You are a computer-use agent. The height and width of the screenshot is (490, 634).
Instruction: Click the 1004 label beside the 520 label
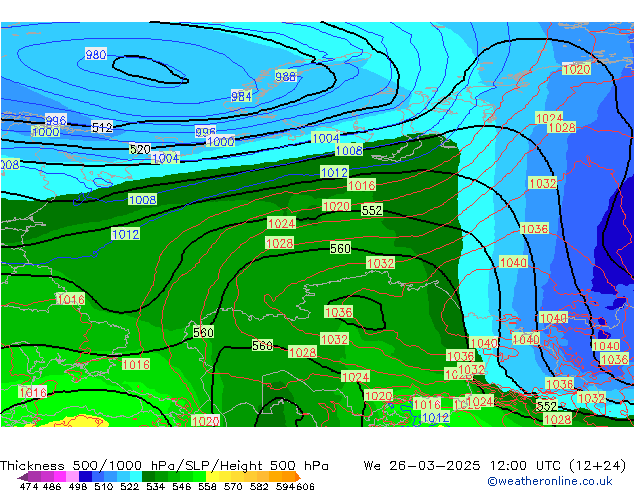point(166,158)
